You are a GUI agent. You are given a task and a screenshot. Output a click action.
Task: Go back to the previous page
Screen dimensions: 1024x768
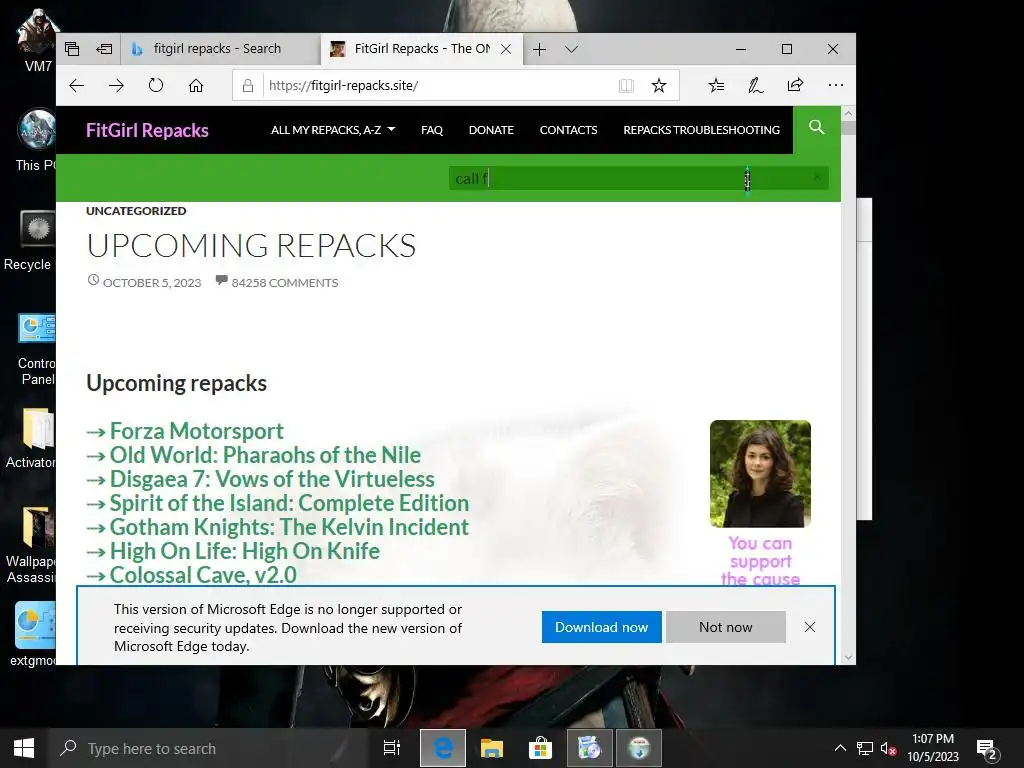pos(76,86)
